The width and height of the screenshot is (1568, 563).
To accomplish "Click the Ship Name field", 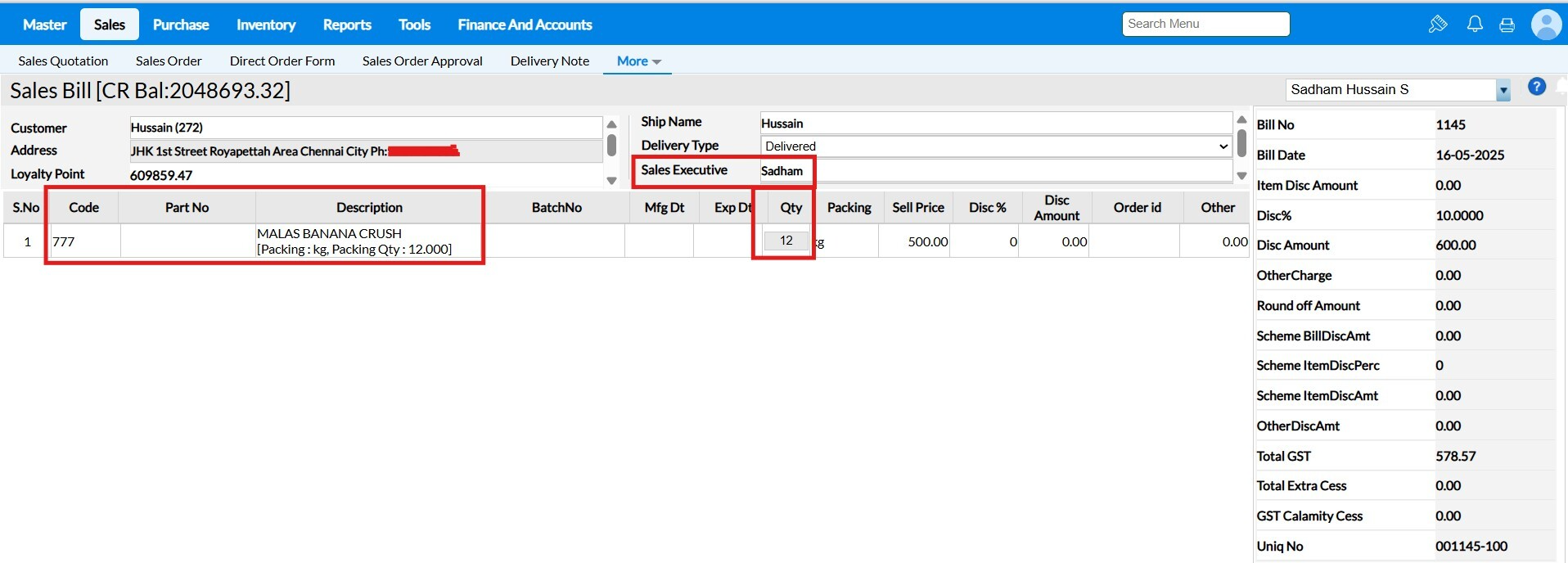I will point(996,123).
